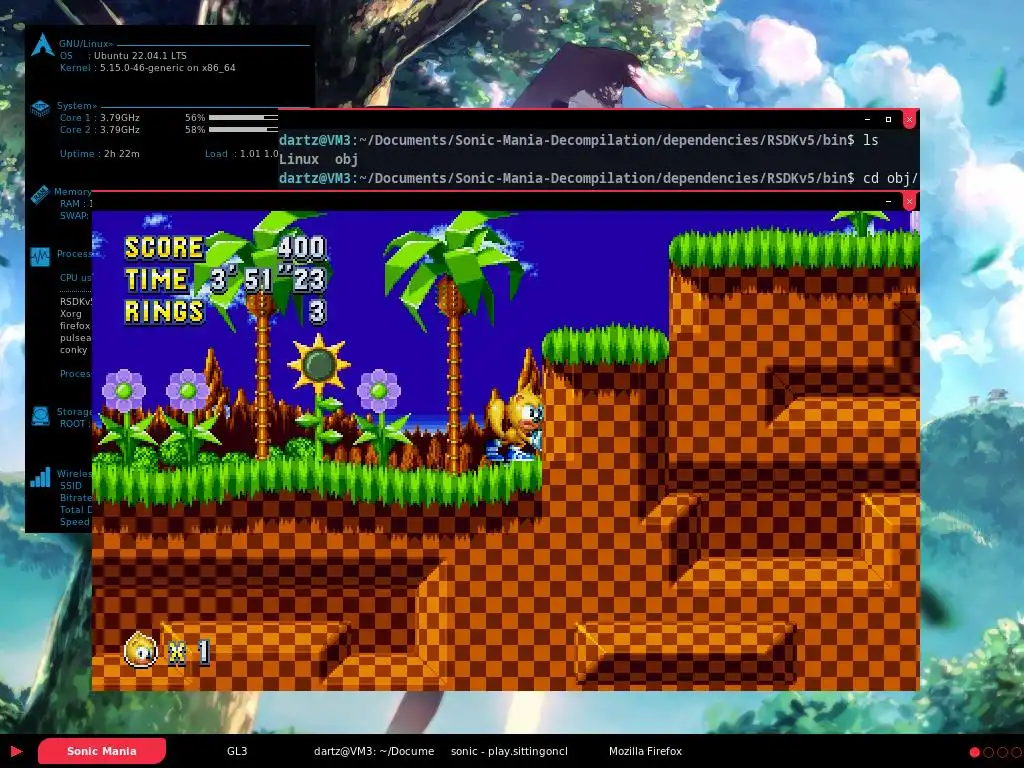Click the ring count 3 in HUD
Image resolution: width=1024 pixels, height=768 pixels.
pyautogui.click(x=317, y=312)
